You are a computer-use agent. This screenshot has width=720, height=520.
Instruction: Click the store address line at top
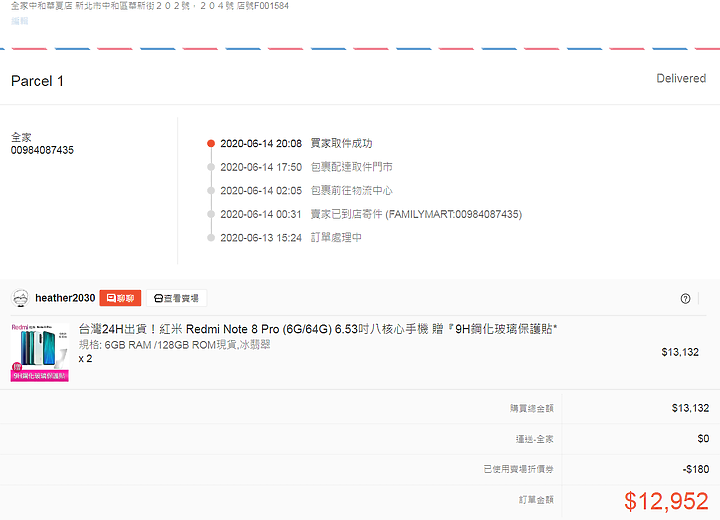(x=150, y=6)
